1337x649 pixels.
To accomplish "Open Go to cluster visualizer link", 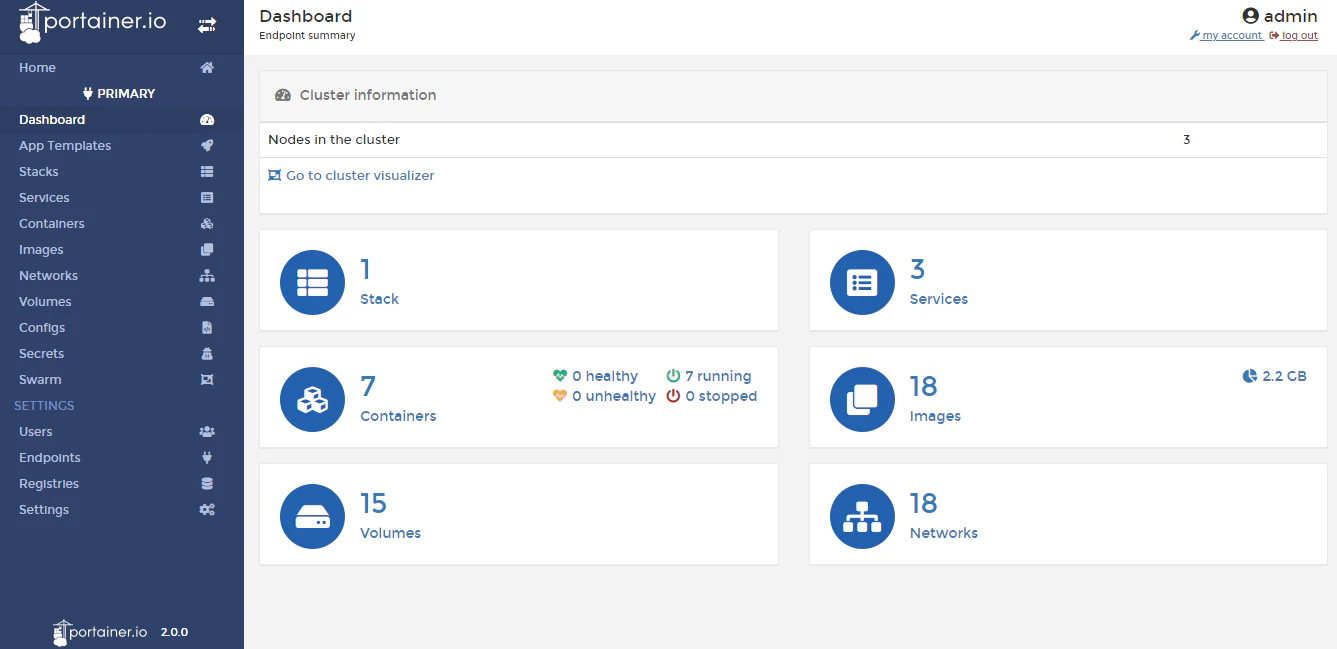I will pyautogui.click(x=351, y=175).
